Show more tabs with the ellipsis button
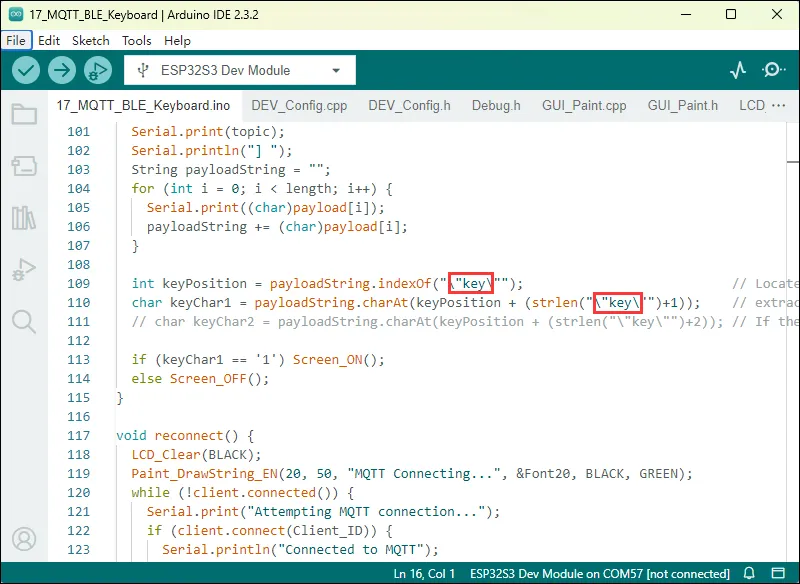This screenshot has width=800, height=584. pos(778,105)
